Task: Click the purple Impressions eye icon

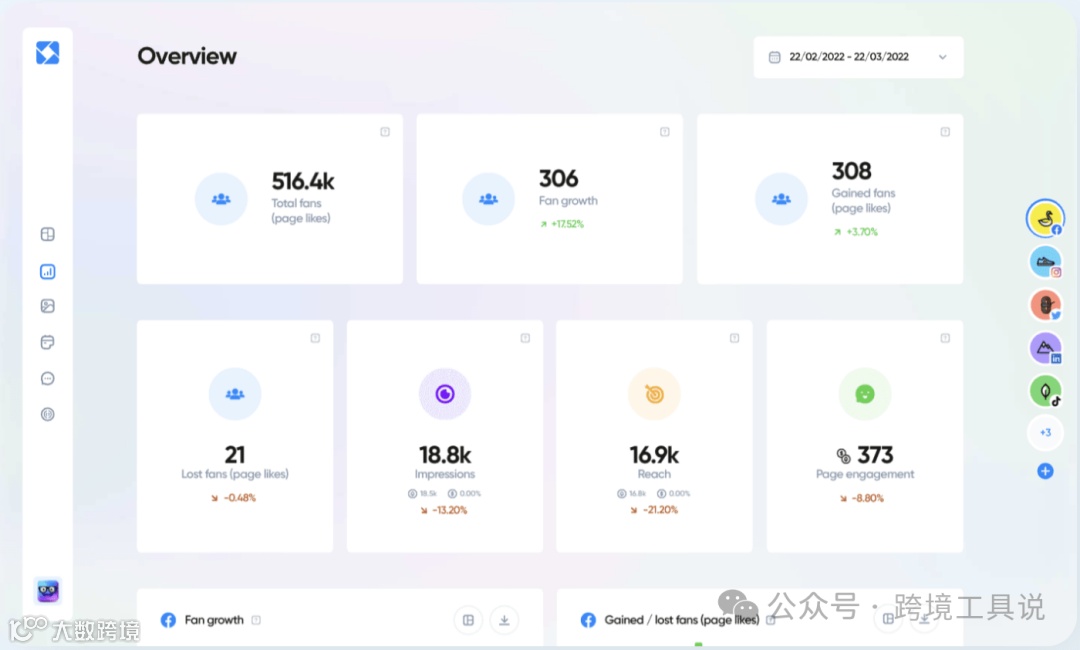Action: point(445,394)
